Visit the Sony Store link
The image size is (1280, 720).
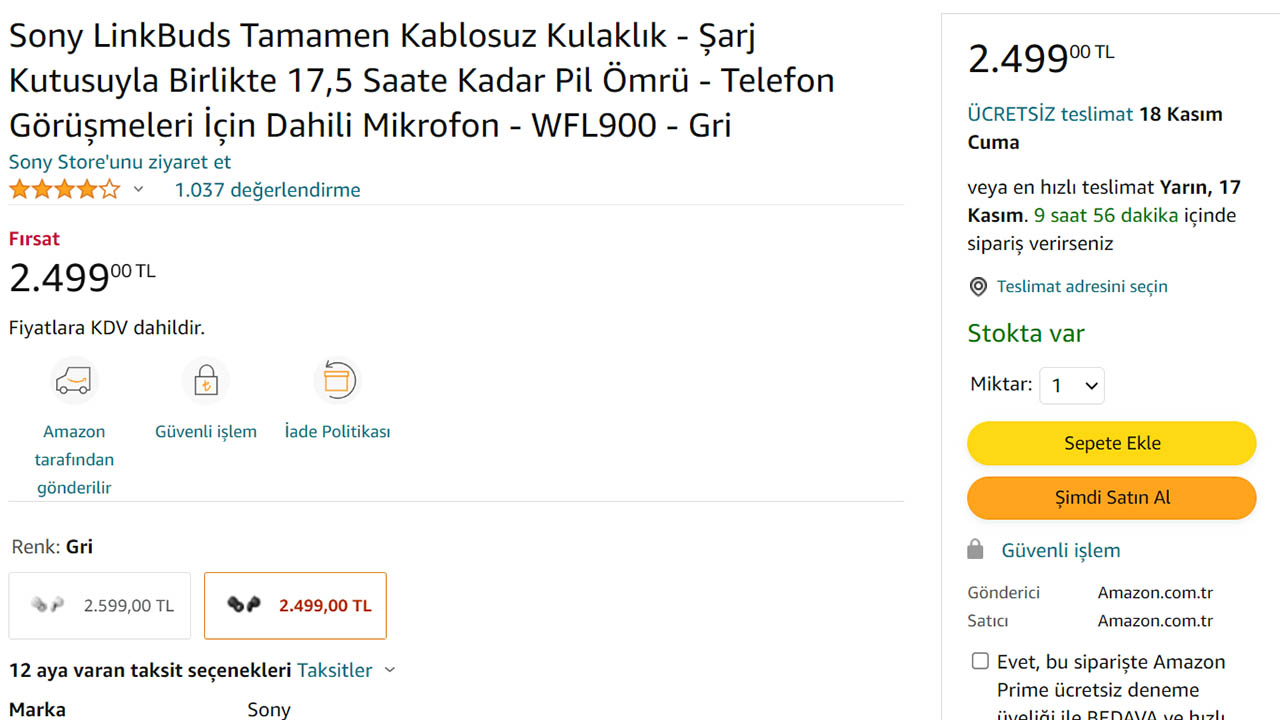(120, 162)
